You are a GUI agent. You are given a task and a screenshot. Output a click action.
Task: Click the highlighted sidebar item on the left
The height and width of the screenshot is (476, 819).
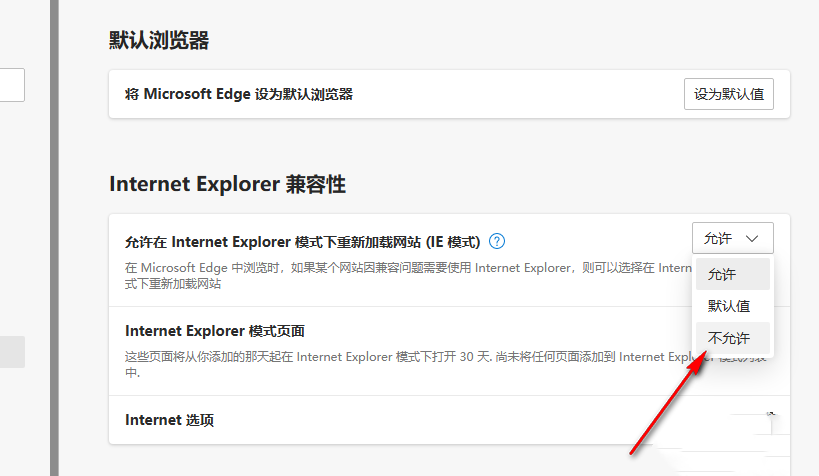coord(12,352)
